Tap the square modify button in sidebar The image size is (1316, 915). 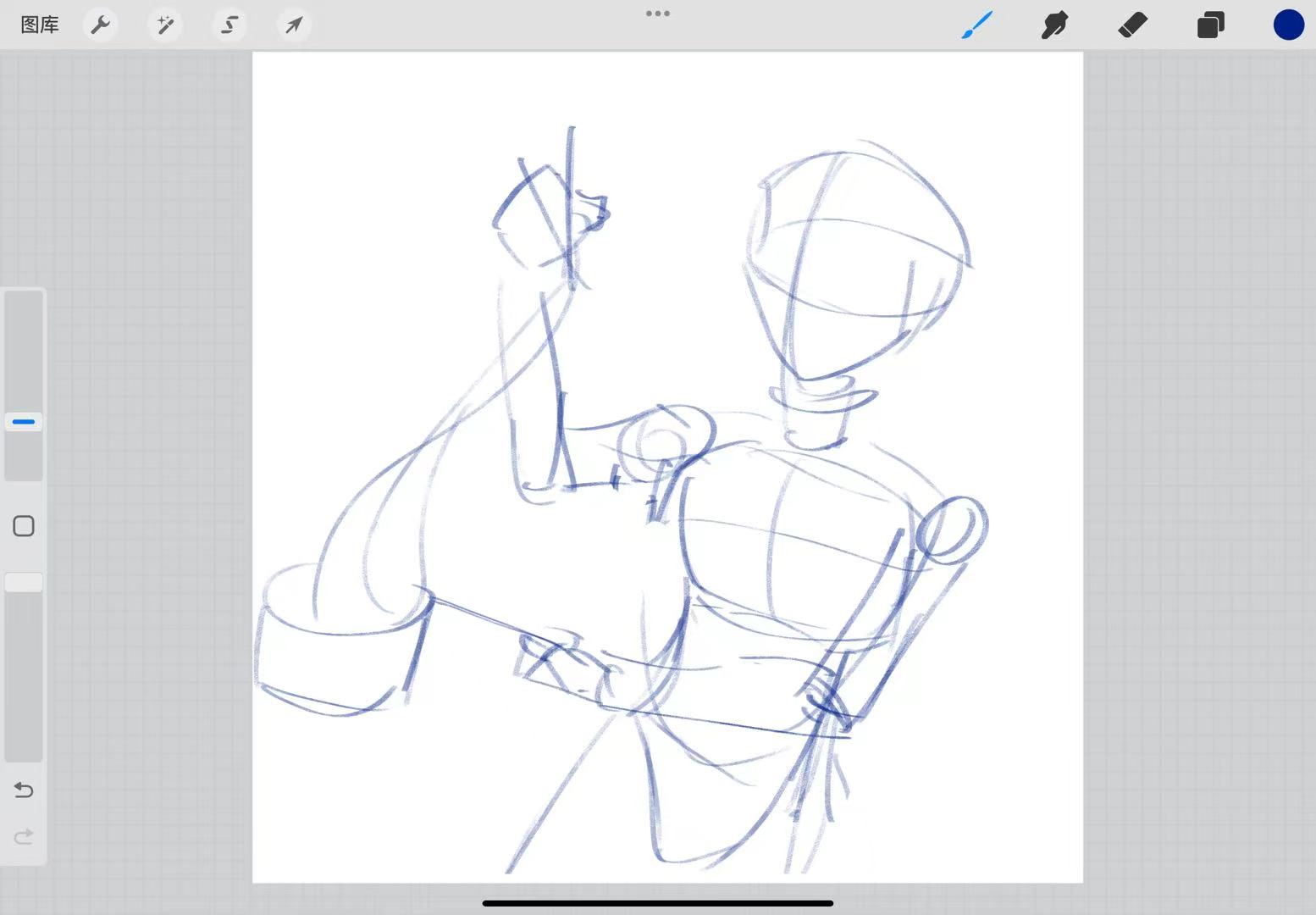click(24, 526)
